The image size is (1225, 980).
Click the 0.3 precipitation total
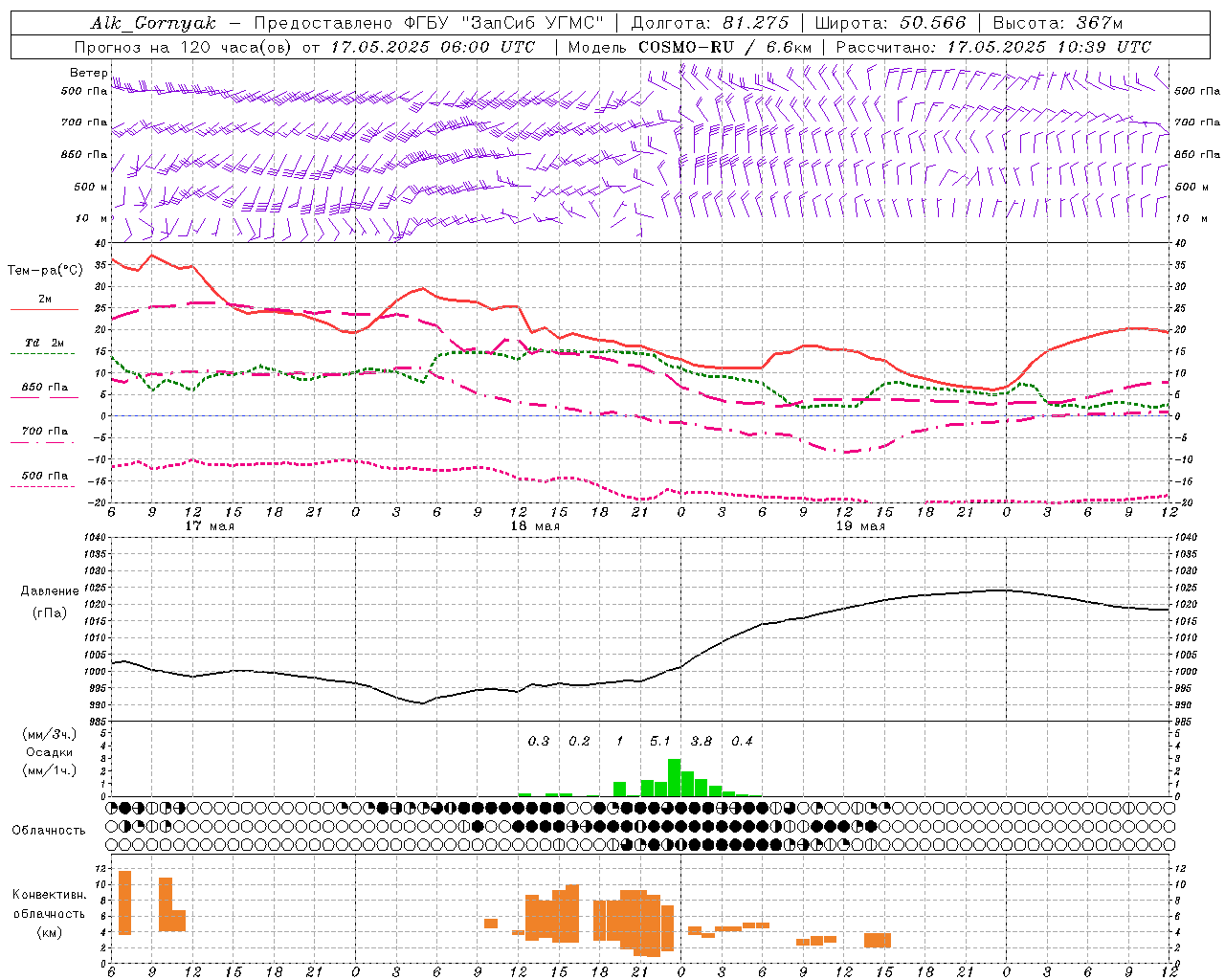coord(539,741)
